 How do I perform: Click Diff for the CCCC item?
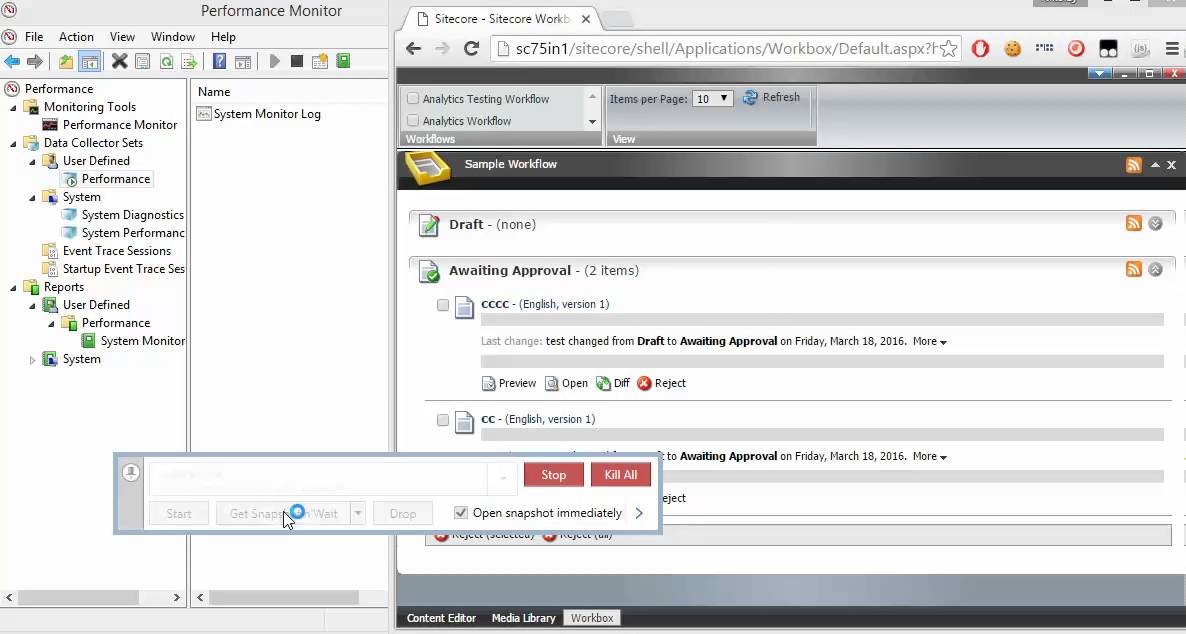pyautogui.click(x=613, y=384)
